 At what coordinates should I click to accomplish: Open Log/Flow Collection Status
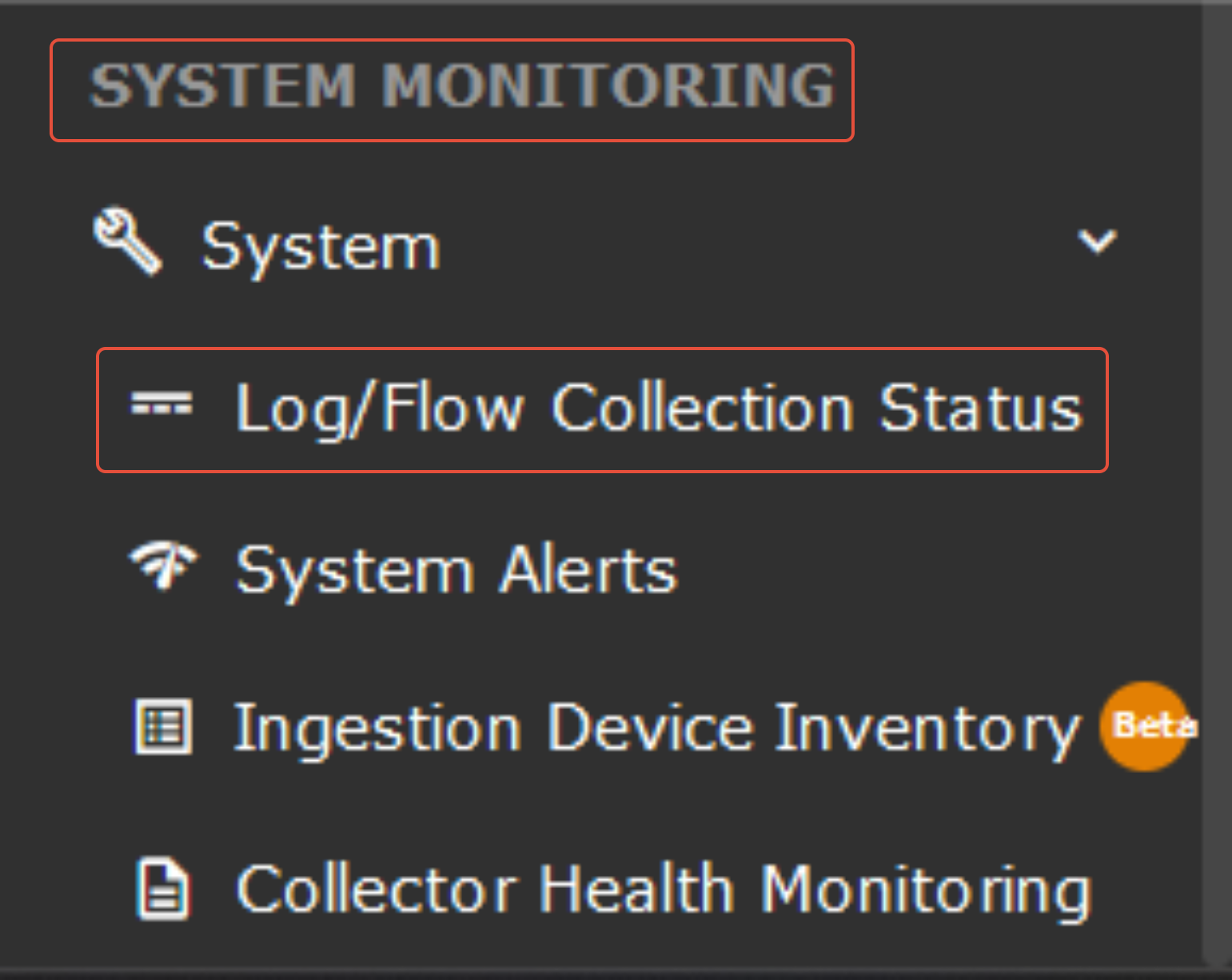click(x=657, y=409)
